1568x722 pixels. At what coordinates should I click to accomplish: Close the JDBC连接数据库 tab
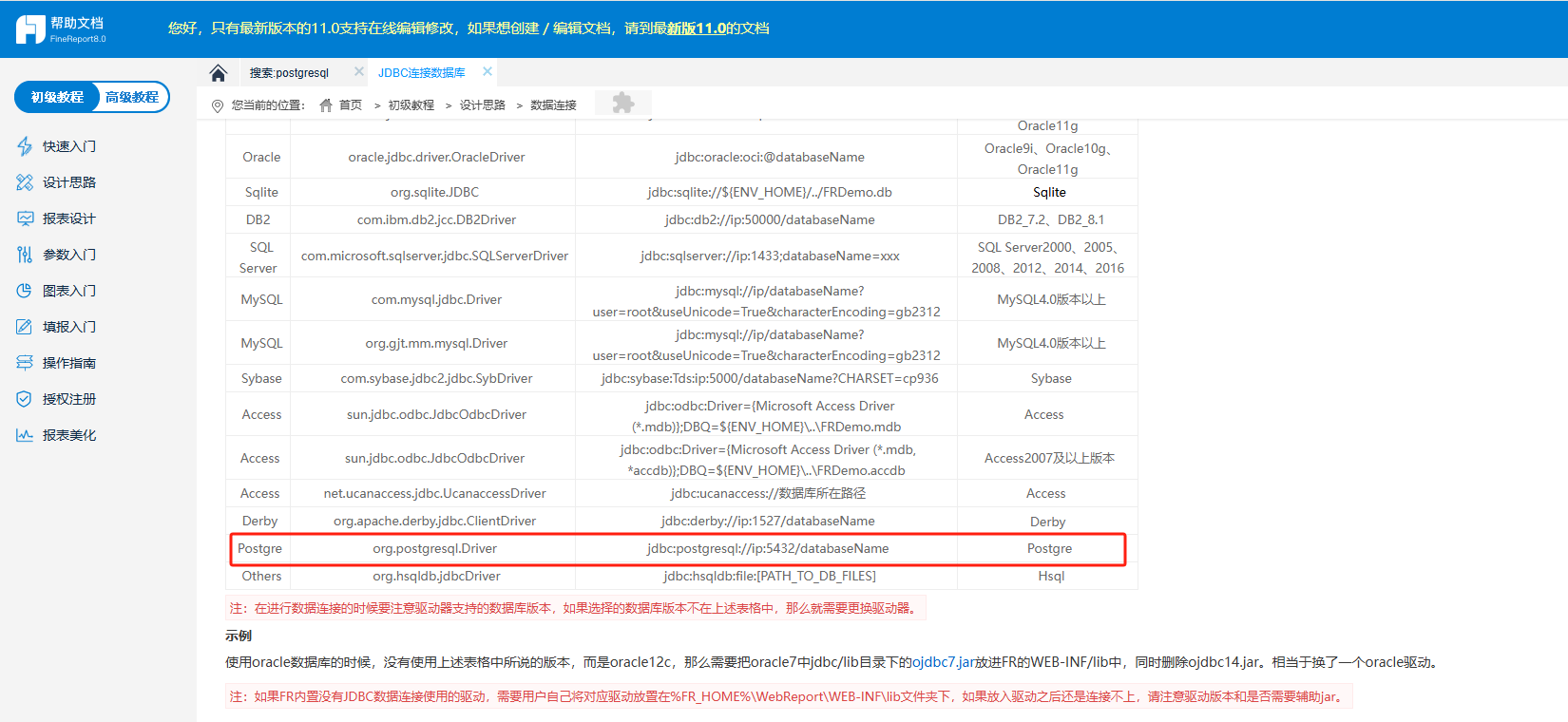488,71
